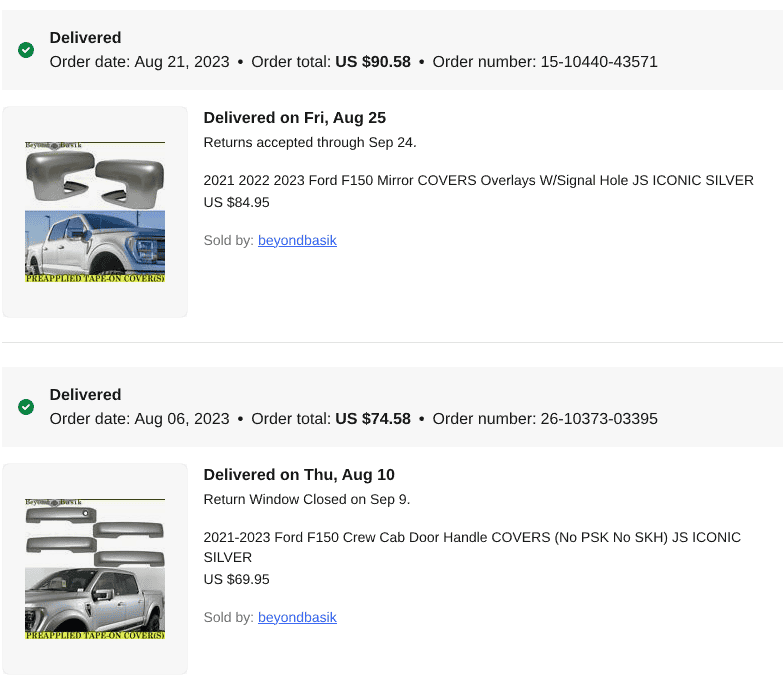Click the Aug 21, 2023 order date
Image resolution: width=783 pixels, height=681 pixels.
[x=181, y=62]
